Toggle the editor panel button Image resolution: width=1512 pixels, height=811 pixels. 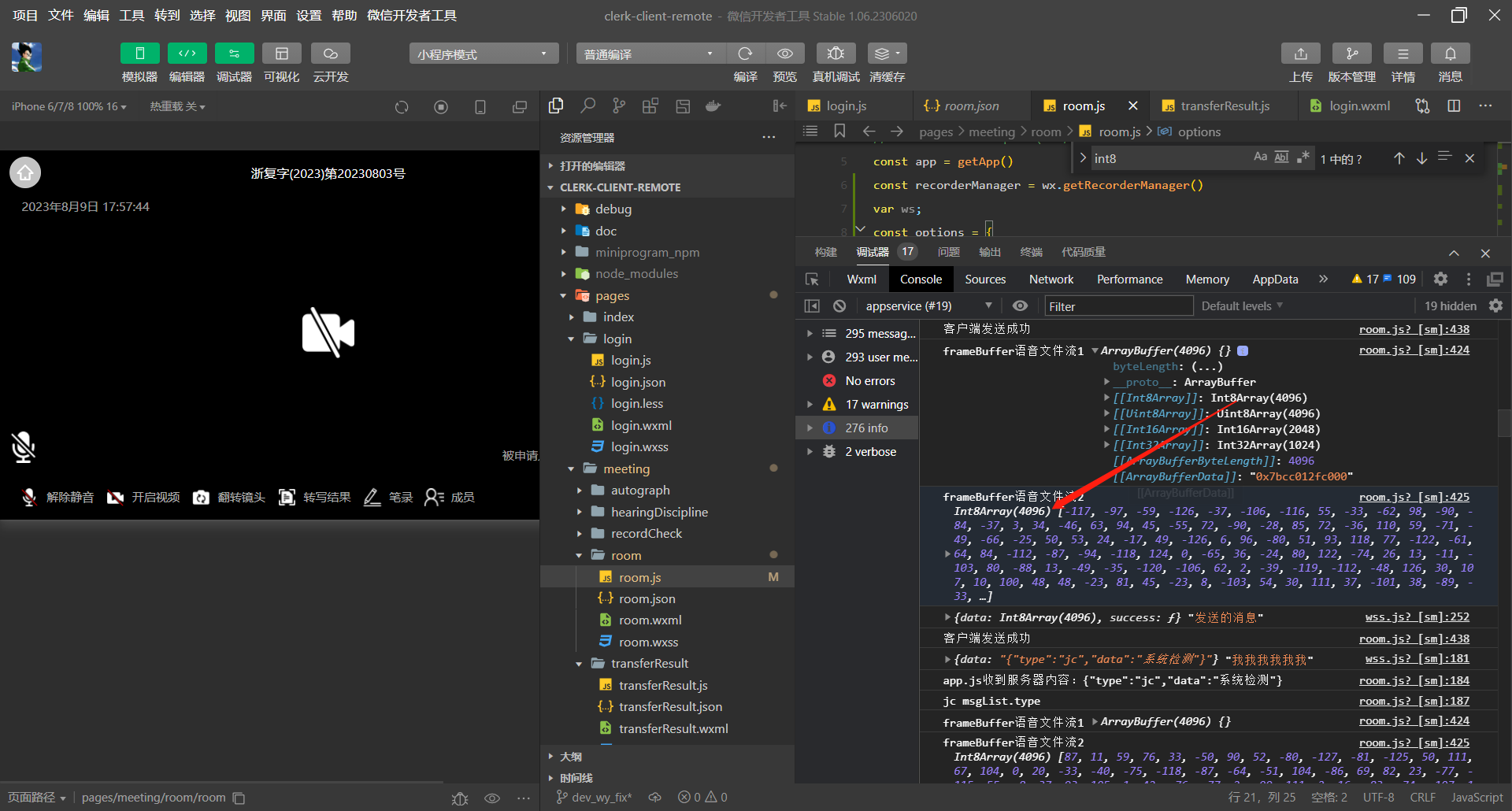pos(187,54)
